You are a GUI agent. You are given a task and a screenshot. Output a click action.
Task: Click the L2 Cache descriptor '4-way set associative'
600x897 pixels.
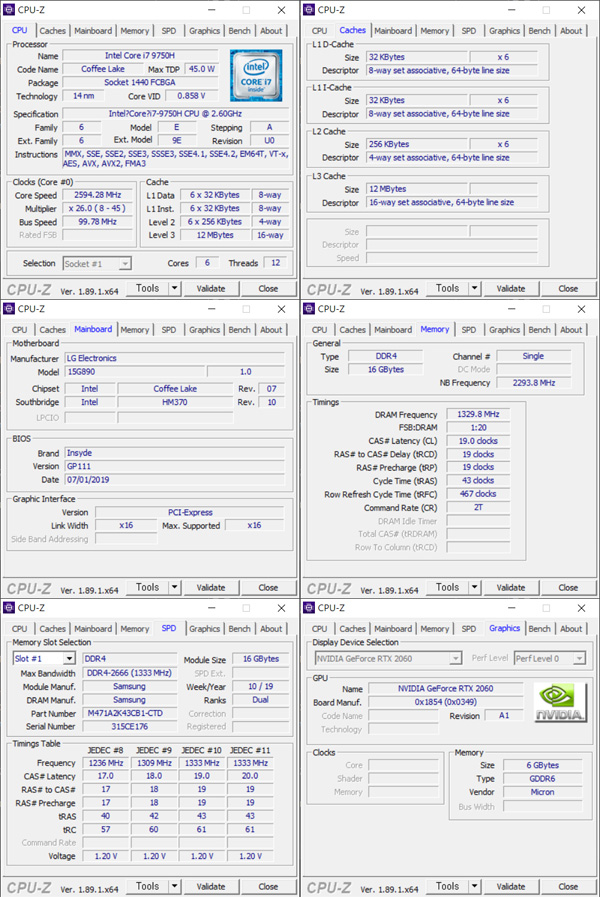tap(452, 157)
